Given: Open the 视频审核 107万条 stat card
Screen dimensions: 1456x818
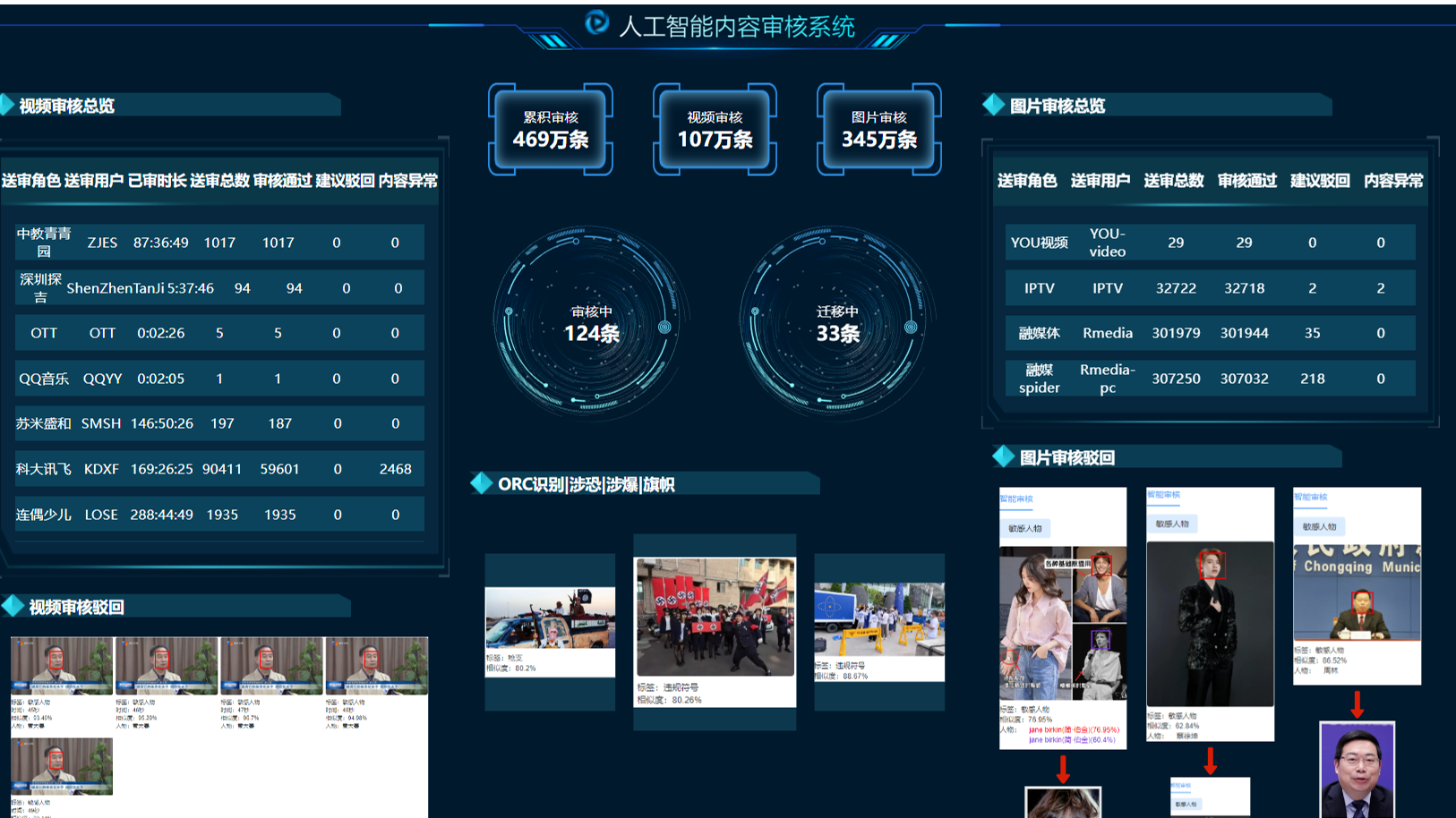Looking at the screenshot, I should click(x=715, y=130).
